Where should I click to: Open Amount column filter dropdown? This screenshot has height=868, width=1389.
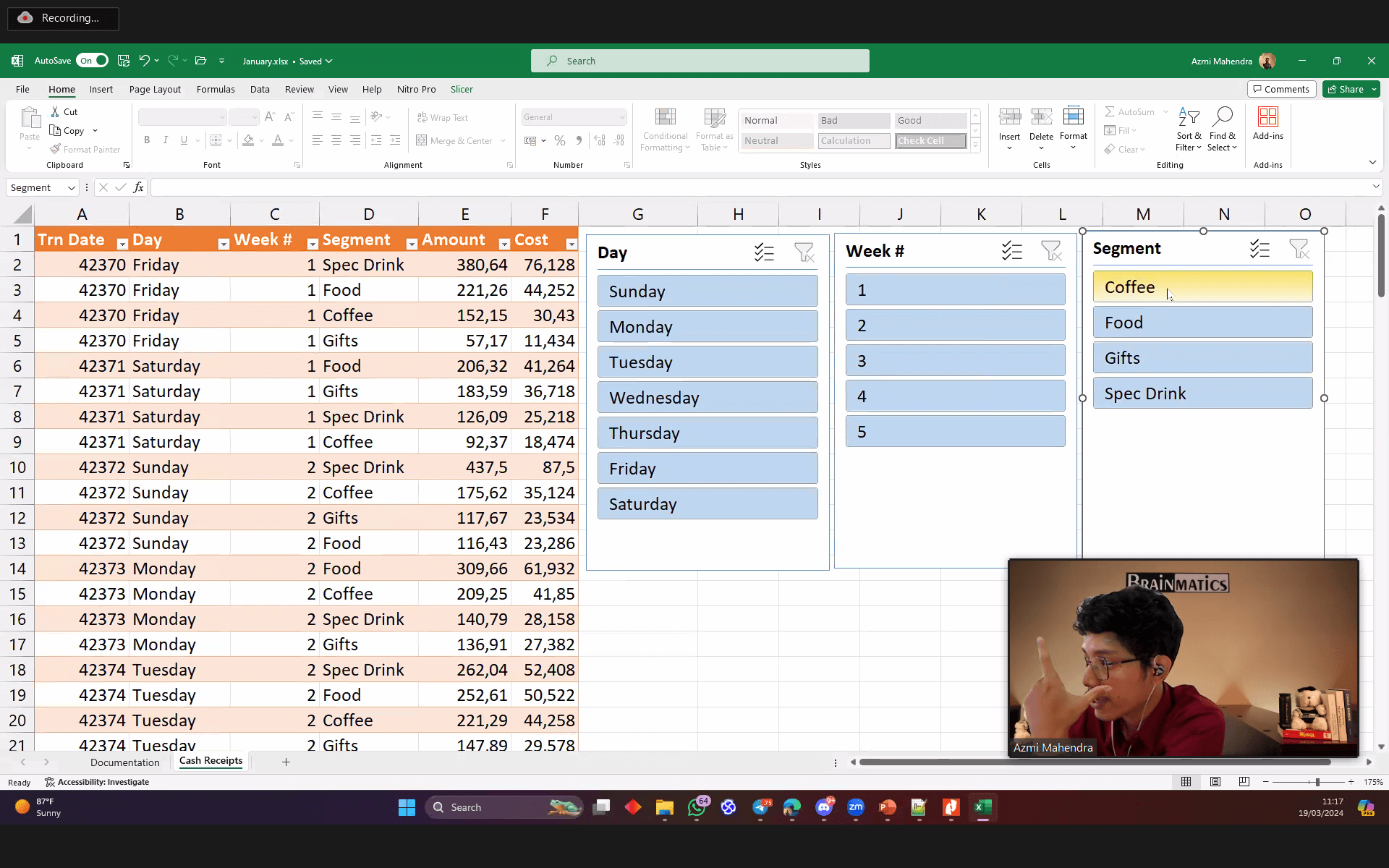point(504,244)
